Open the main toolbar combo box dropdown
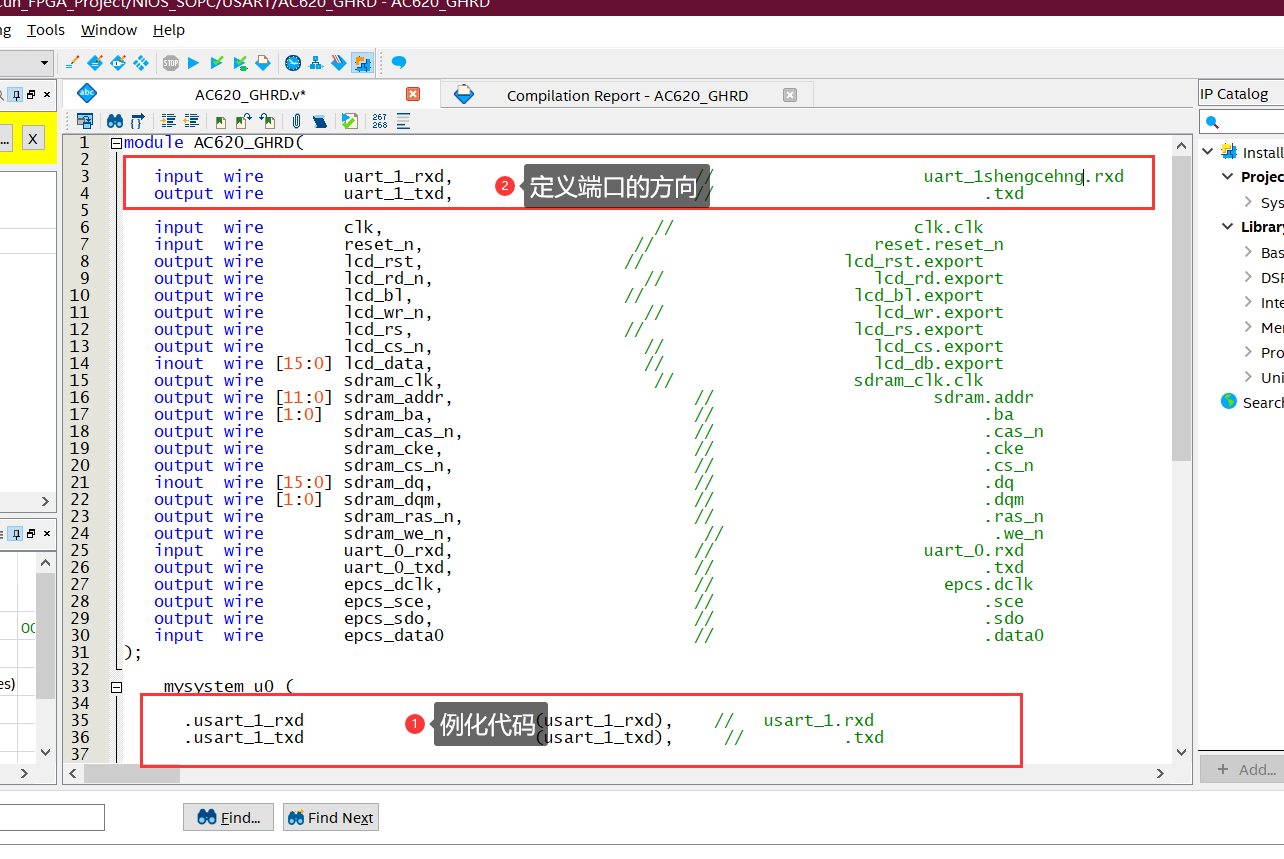Image resolution: width=1284 pixels, height=859 pixels. (x=44, y=63)
